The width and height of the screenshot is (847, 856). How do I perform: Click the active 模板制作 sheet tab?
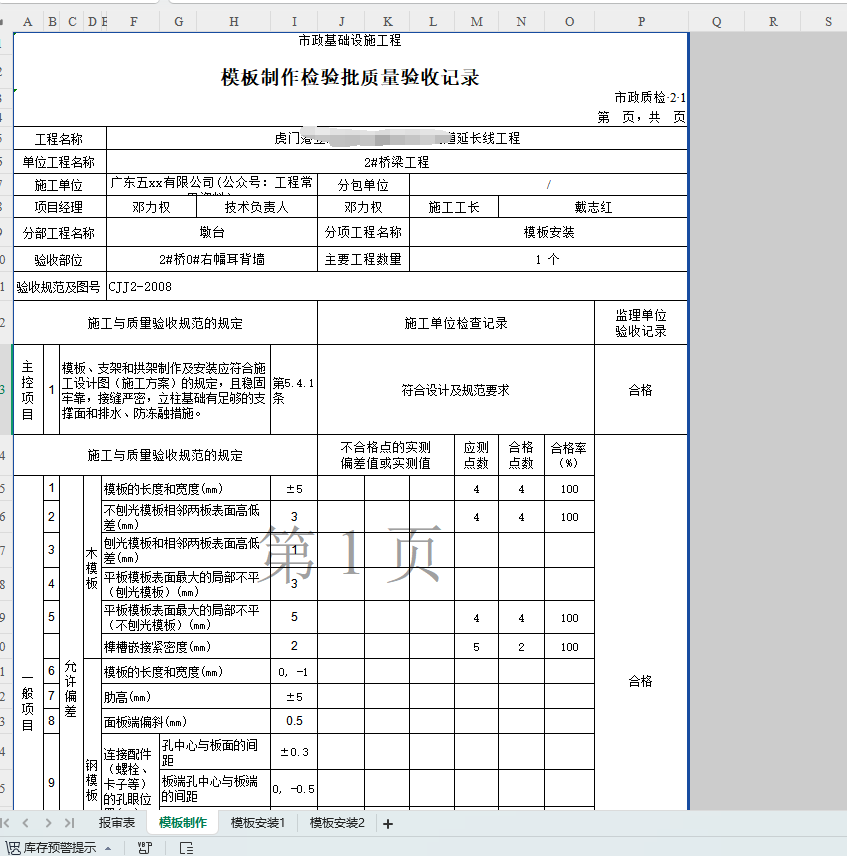183,823
